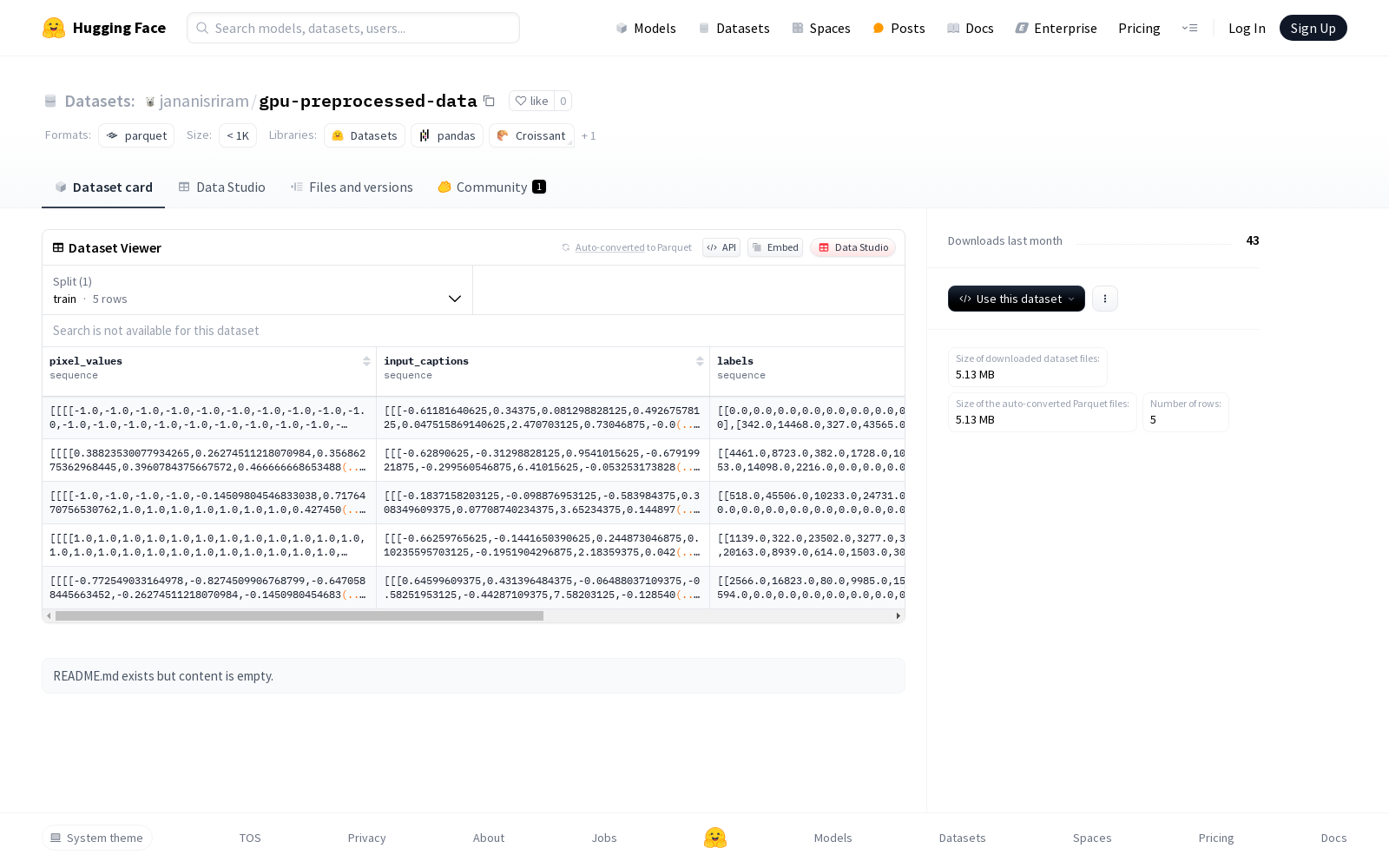The height and width of the screenshot is (868, 1389).
Task: Open Docs in the top navigation
Action: (x=971, y=28)
